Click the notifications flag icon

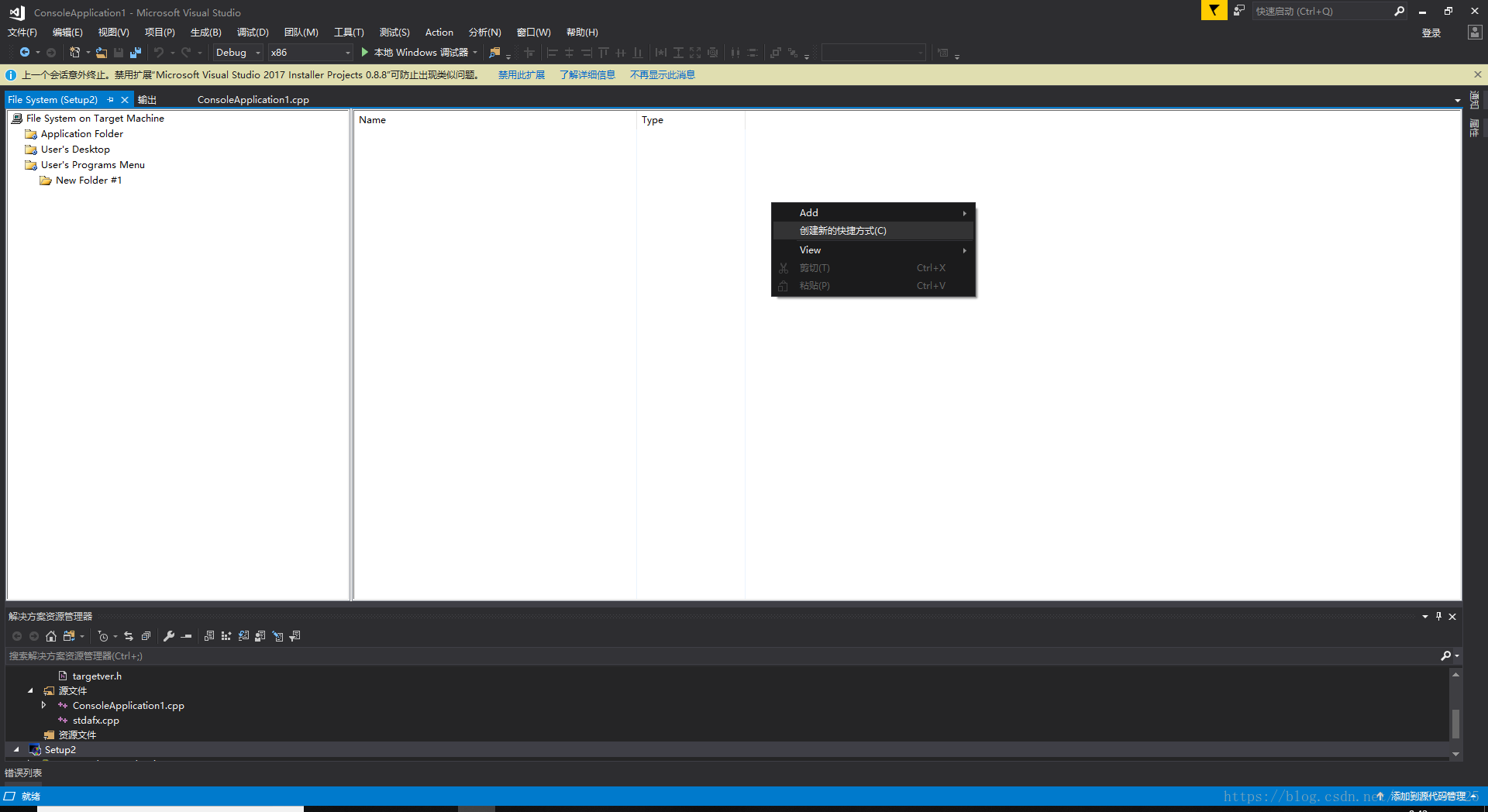1214,10
